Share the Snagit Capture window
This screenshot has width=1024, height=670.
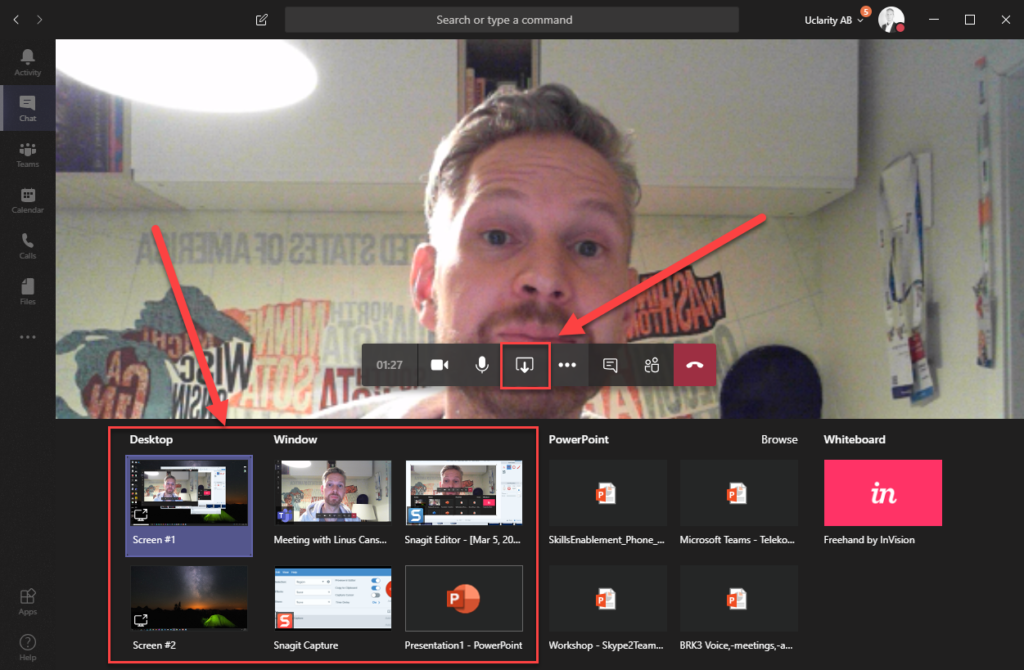[332, 609]
